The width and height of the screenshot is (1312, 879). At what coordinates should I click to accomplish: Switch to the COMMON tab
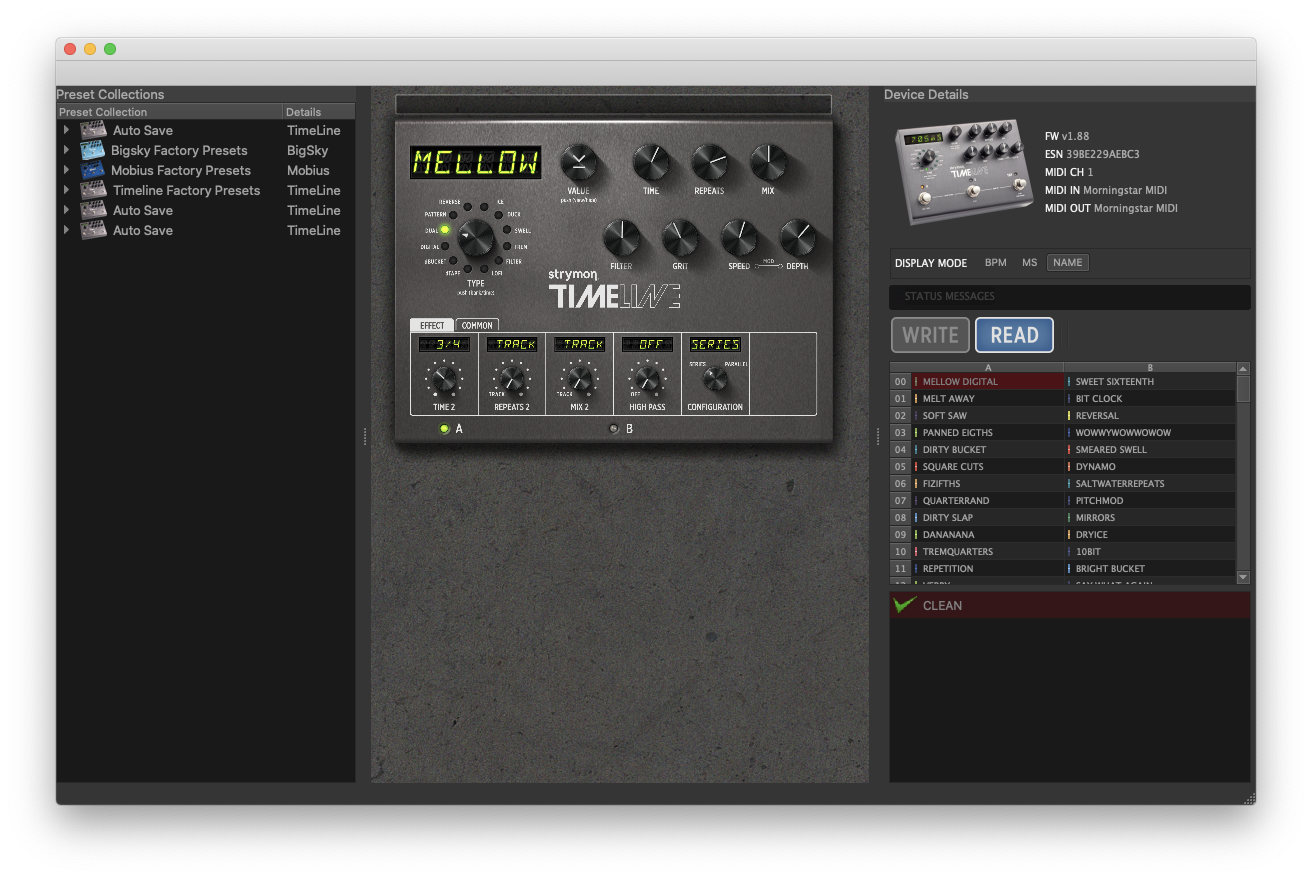477,326
